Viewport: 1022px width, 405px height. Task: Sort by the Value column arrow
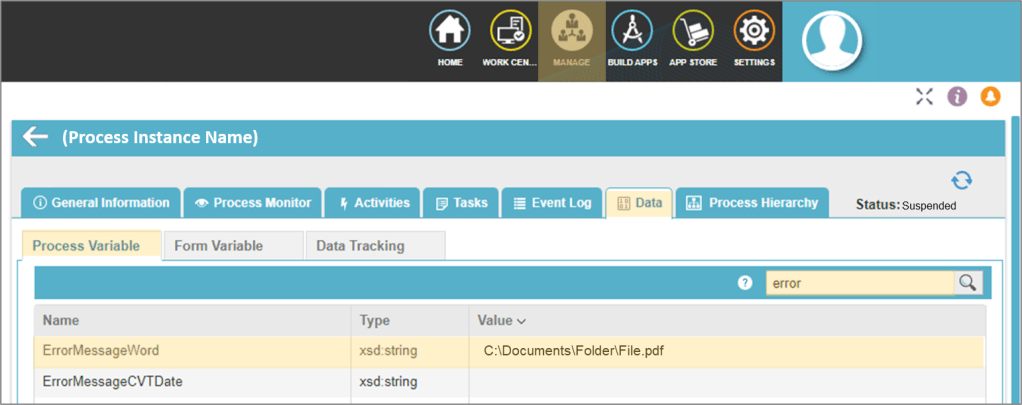point(520,321)
